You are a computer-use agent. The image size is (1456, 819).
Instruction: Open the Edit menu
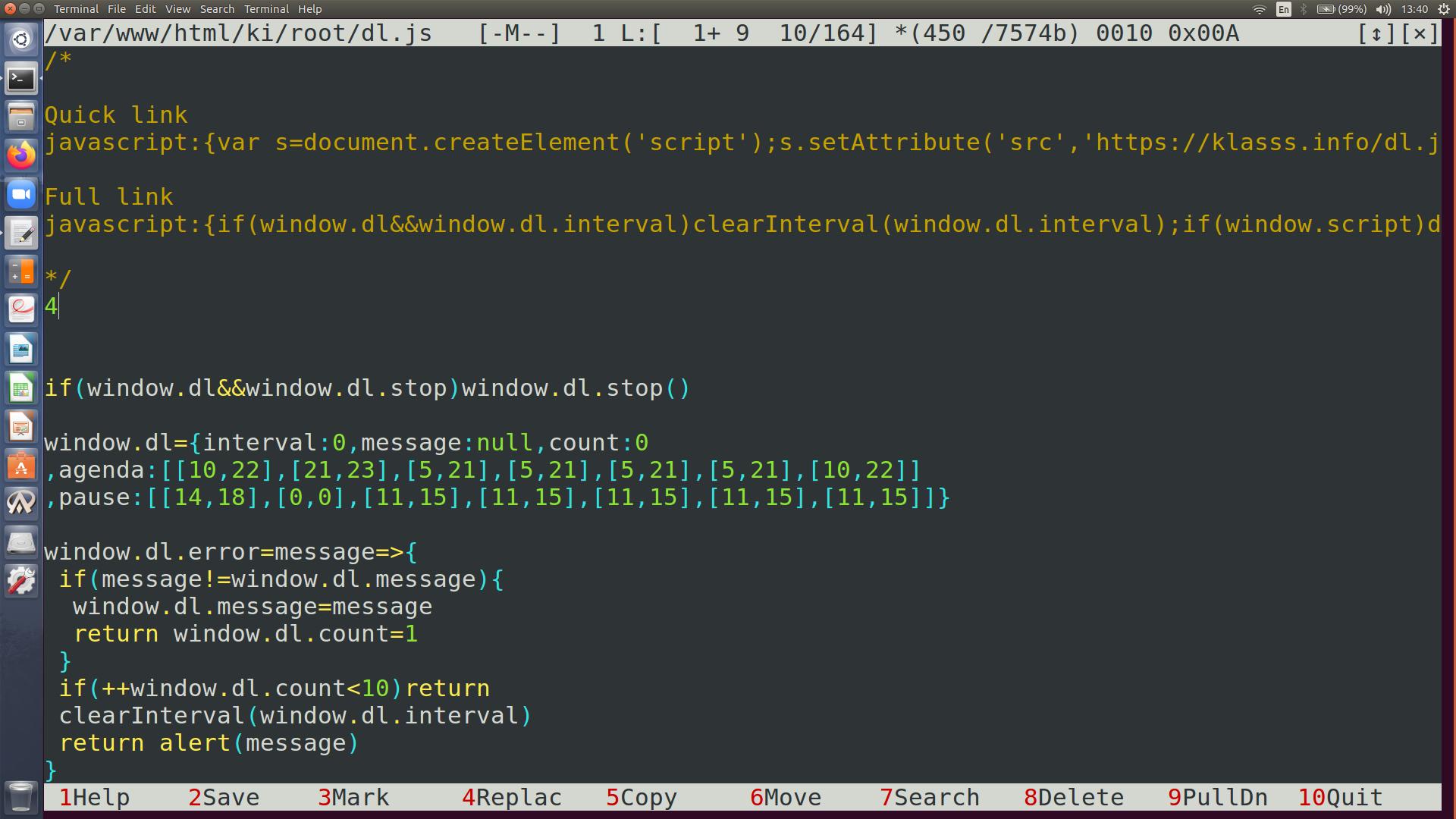(x=145, y=9)
